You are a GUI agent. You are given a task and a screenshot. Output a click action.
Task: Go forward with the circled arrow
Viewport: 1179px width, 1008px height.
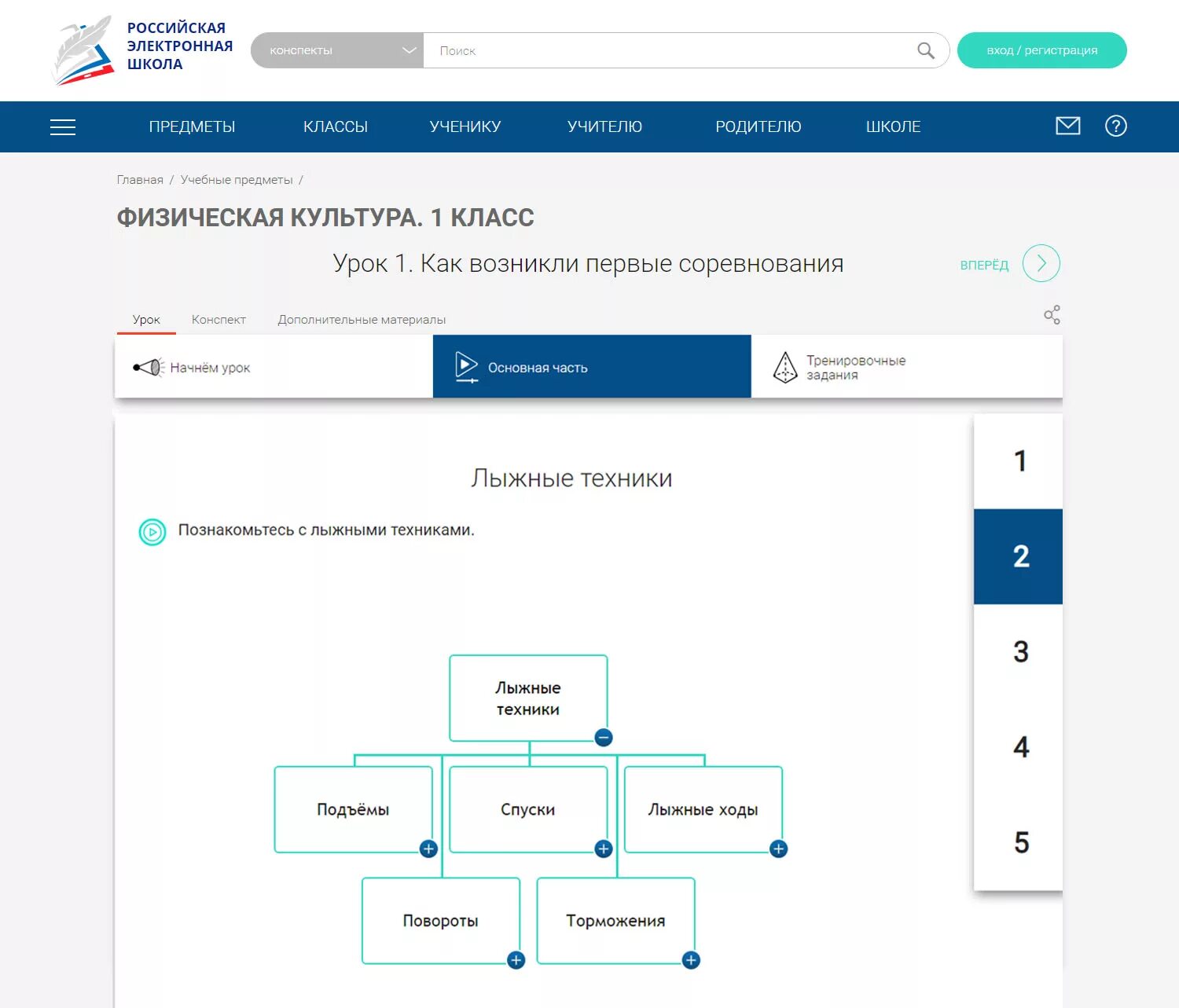click(x=1041, y=263)
